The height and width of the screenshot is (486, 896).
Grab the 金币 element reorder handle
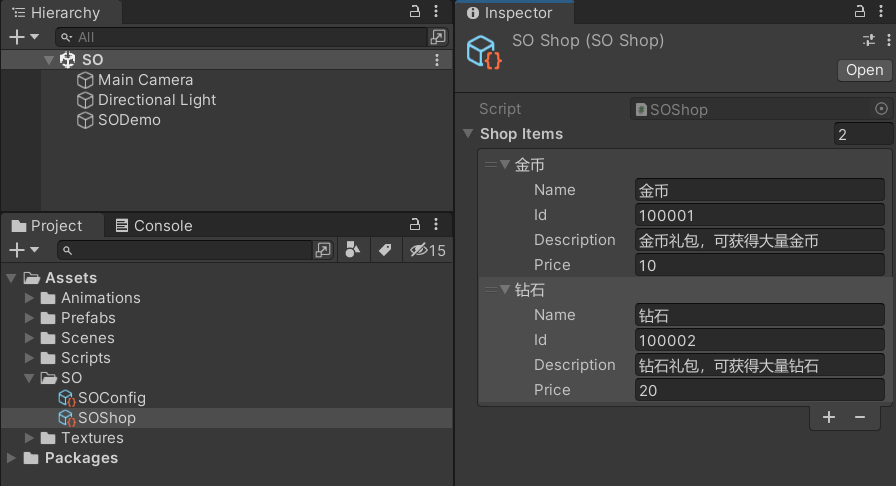tap(490, 165)
